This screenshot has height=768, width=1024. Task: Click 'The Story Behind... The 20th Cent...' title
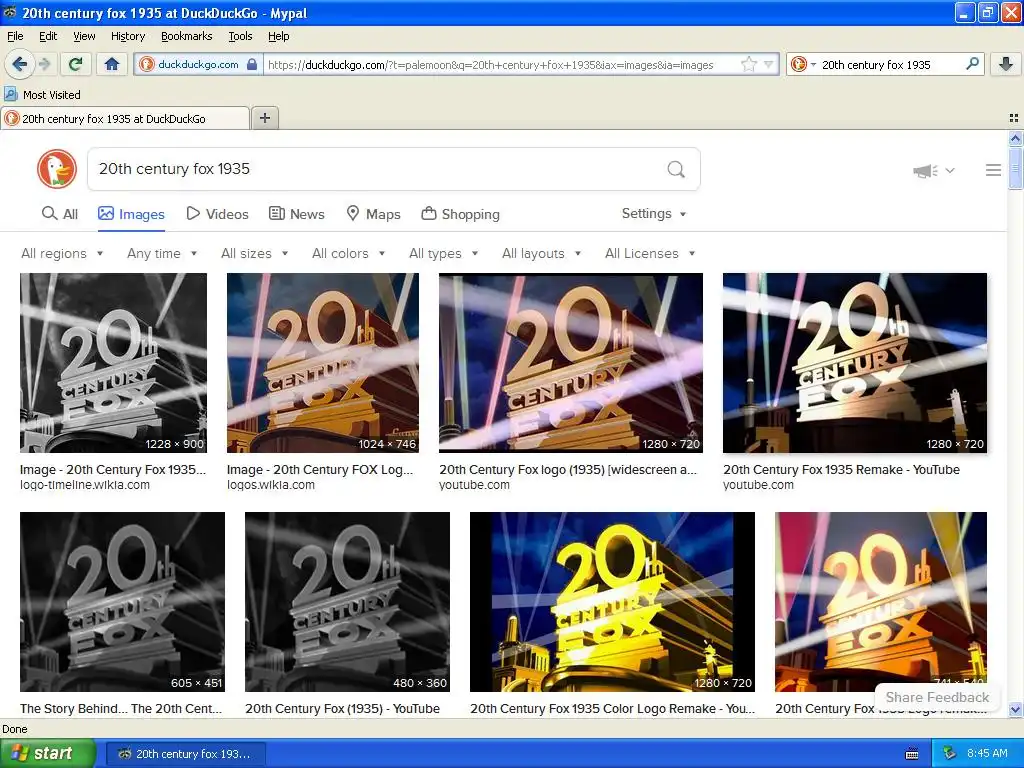pos(121,709)
